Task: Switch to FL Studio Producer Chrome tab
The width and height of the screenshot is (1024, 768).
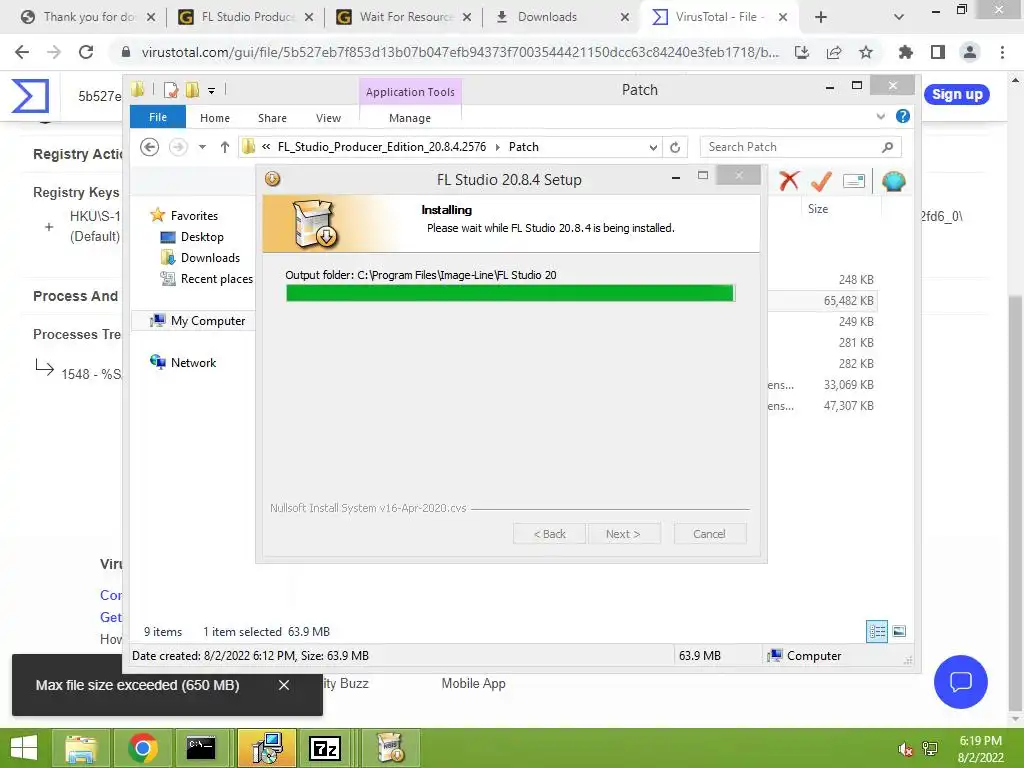Action: [246, 17]
